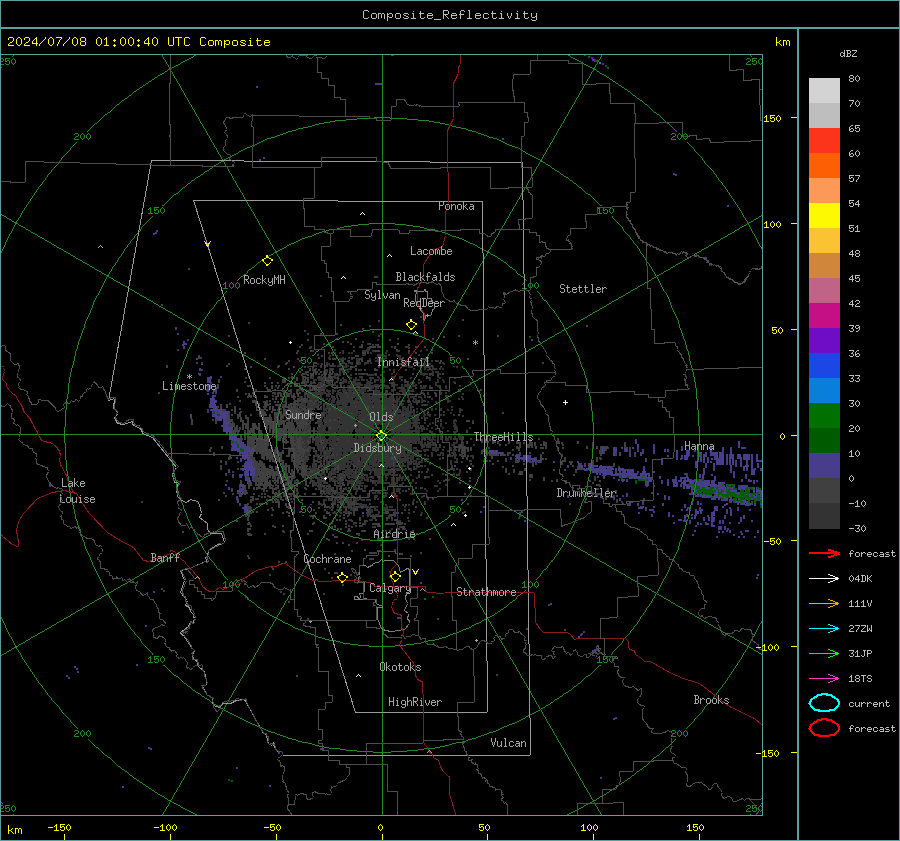Click the -30 dBZ scale value
900x841 pixels.
858,528
